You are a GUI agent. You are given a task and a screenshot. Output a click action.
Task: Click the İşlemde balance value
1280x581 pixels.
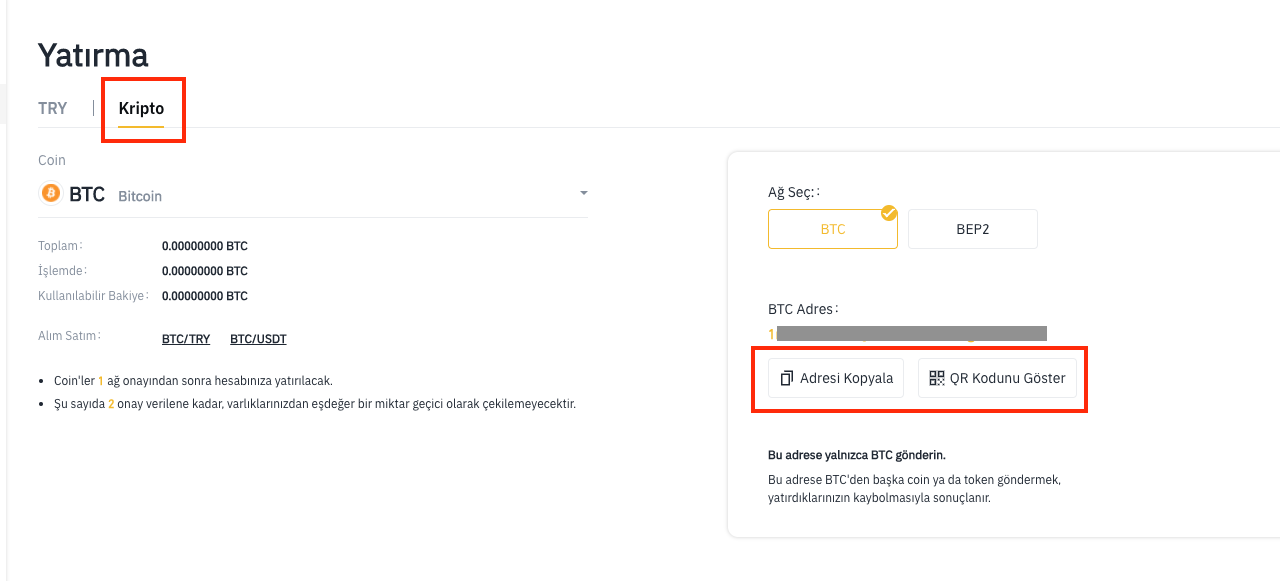pos(205,271)
